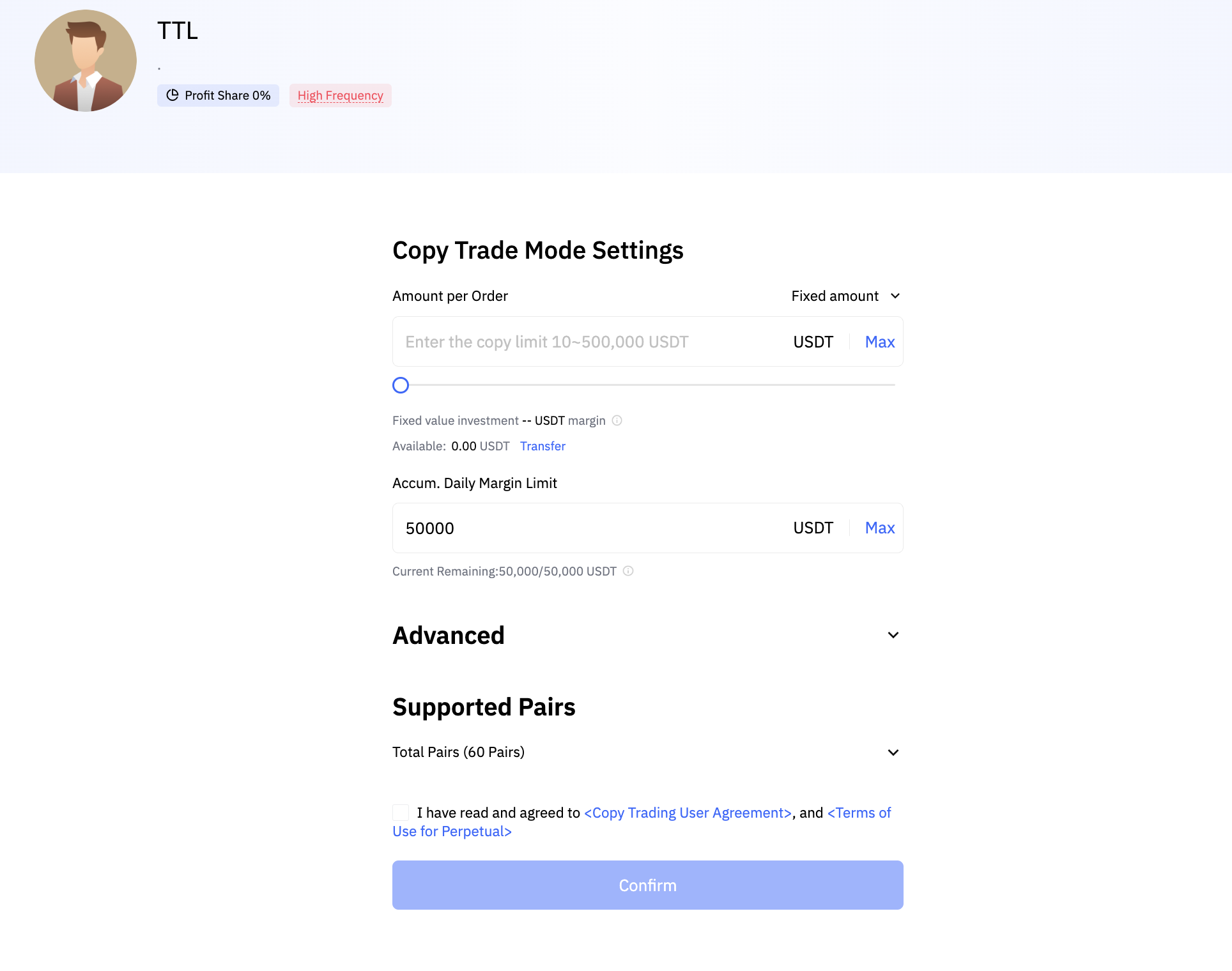Click the Profit Share pie chart icon

[x=173, y=95]
